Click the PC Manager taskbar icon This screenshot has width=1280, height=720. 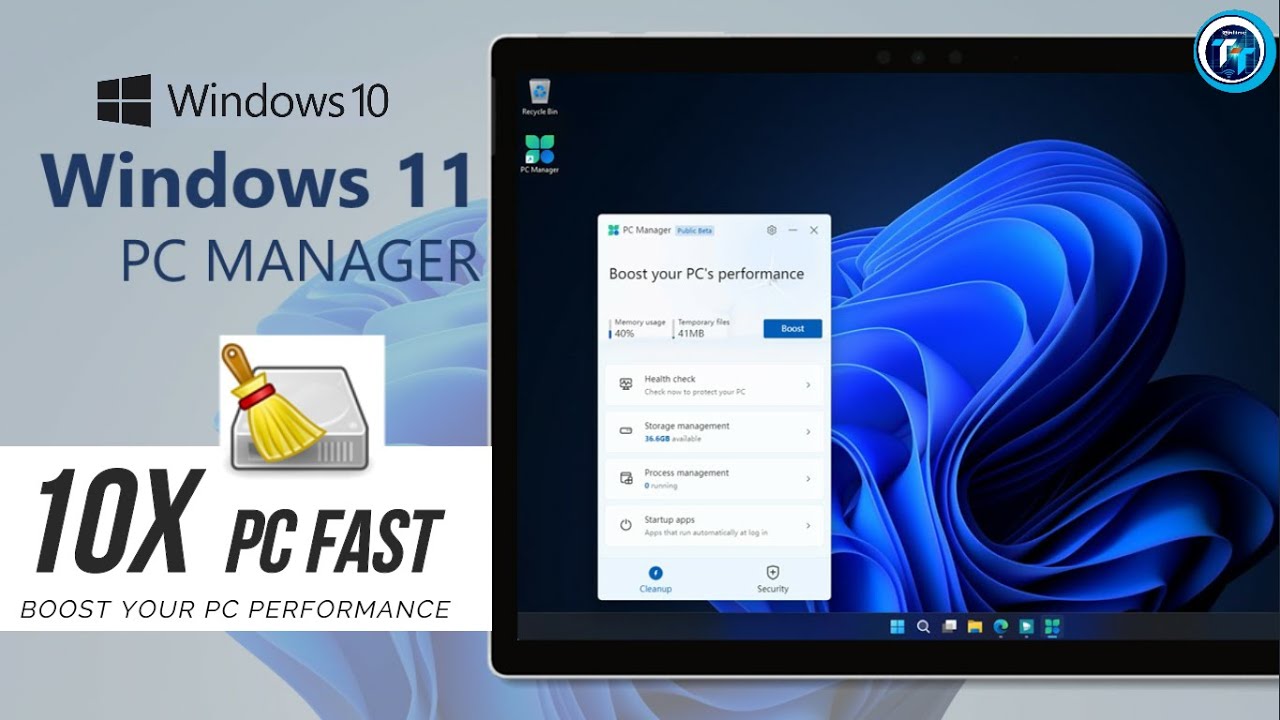[x=1051, y=627]
